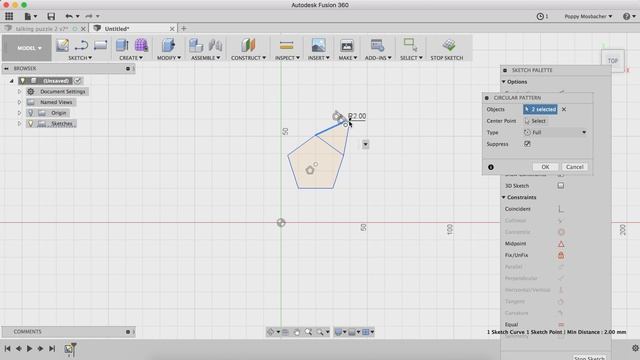The image size is (640, 360).
Task: Open the MODIFY menu
Action: click(169, 58)
